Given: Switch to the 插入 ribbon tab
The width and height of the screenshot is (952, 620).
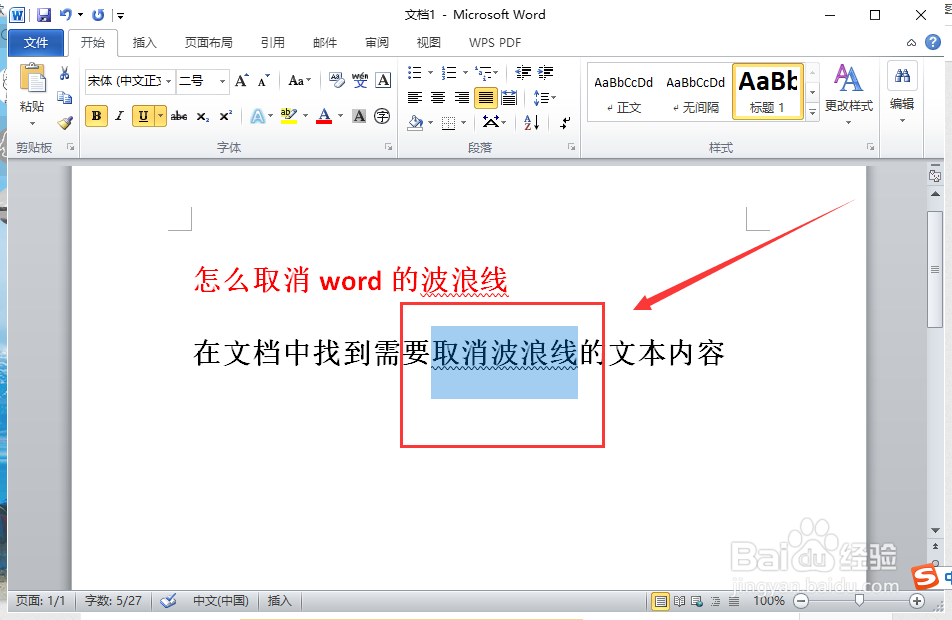Looking at the screenshot, I should click(x=144, y=43).
